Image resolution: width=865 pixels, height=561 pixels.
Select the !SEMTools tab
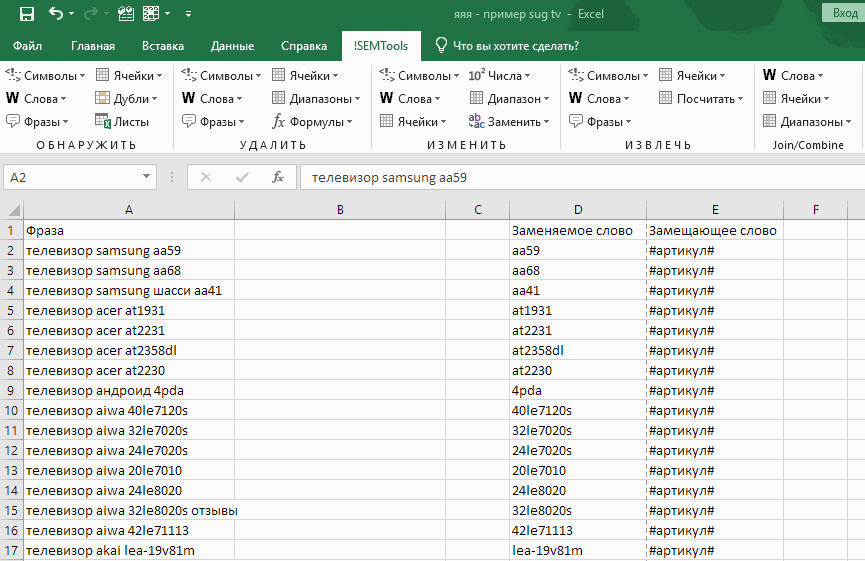point(381,46)
